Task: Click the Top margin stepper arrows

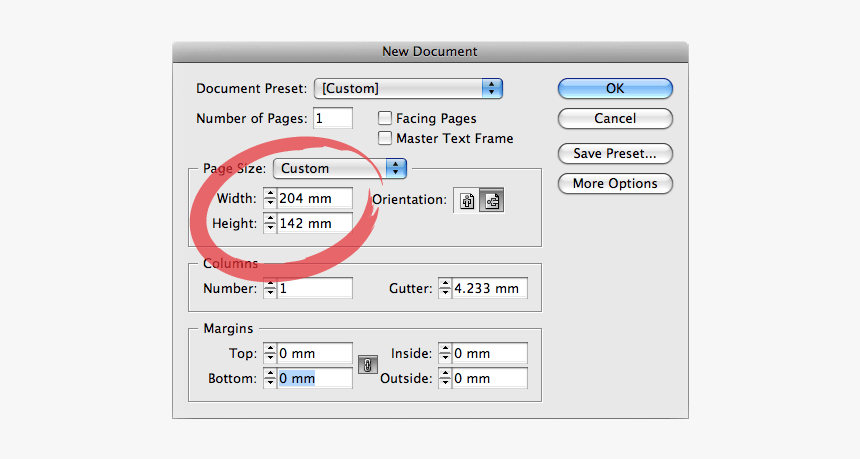Action: pyautogui.click(x=270, y=353)
